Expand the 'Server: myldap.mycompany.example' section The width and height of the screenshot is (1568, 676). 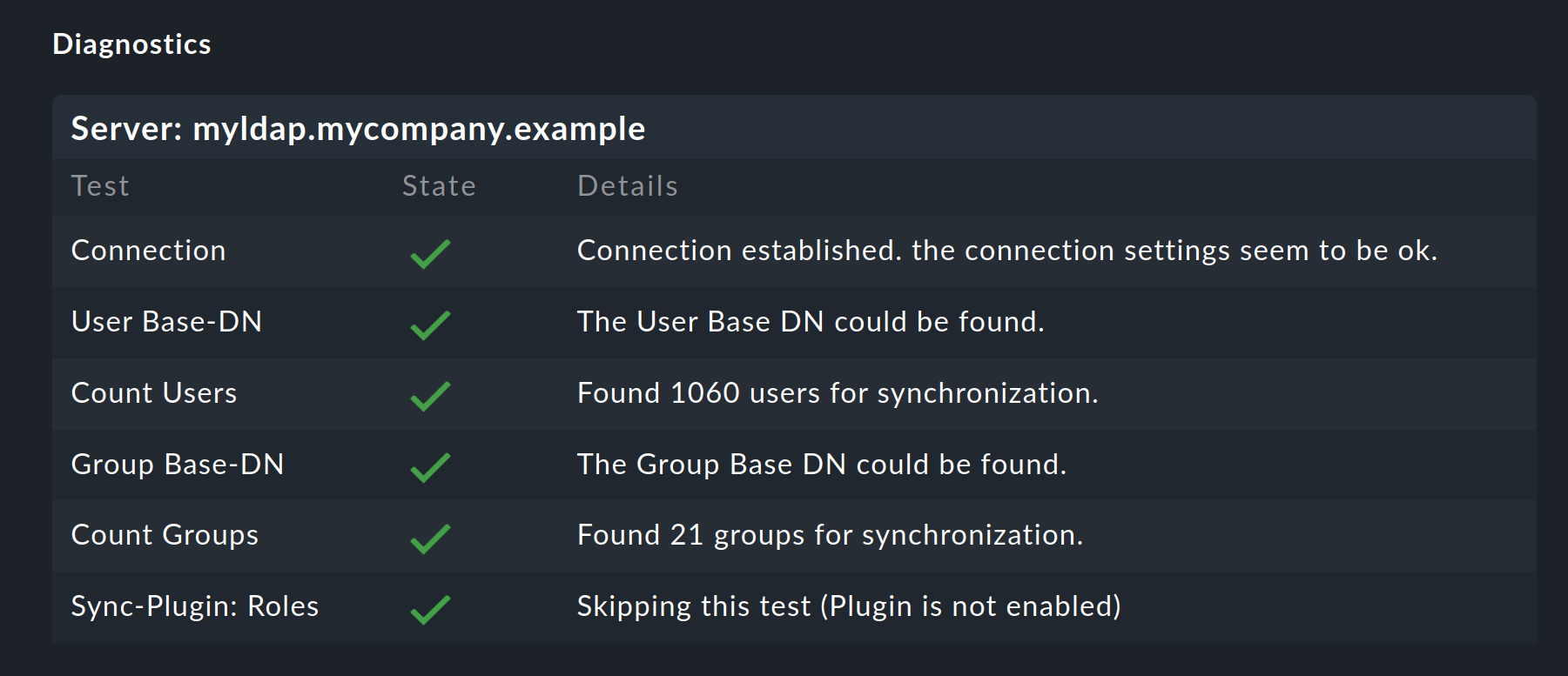[x=357, y=128]
